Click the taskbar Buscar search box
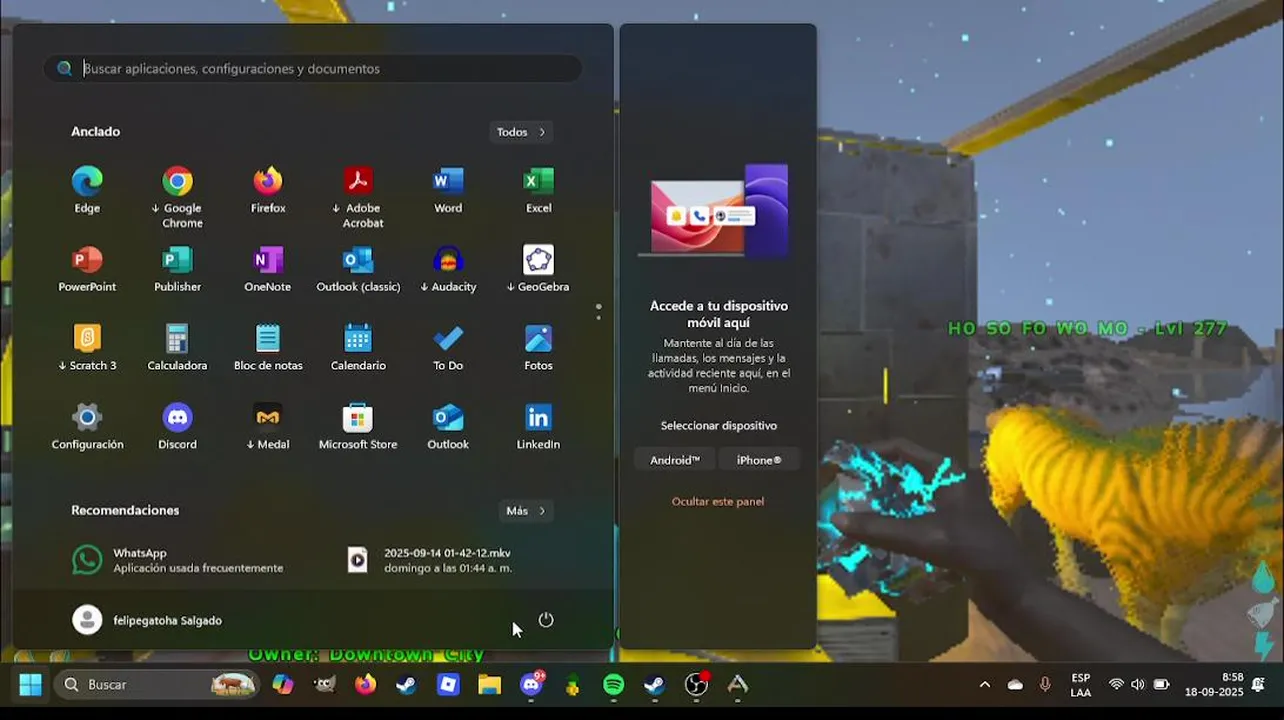1284x720 pixels. pyautogui.click(x=156, y=685)
